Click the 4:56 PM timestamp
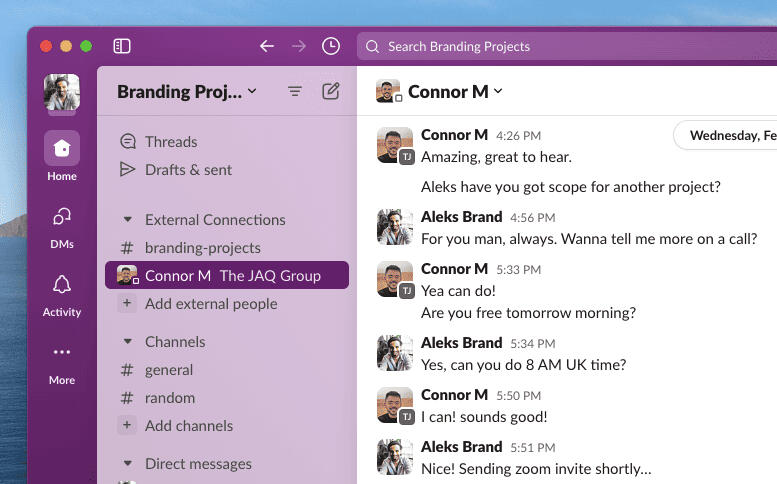Viewport: 777px width, 484px height. point(533,218)
